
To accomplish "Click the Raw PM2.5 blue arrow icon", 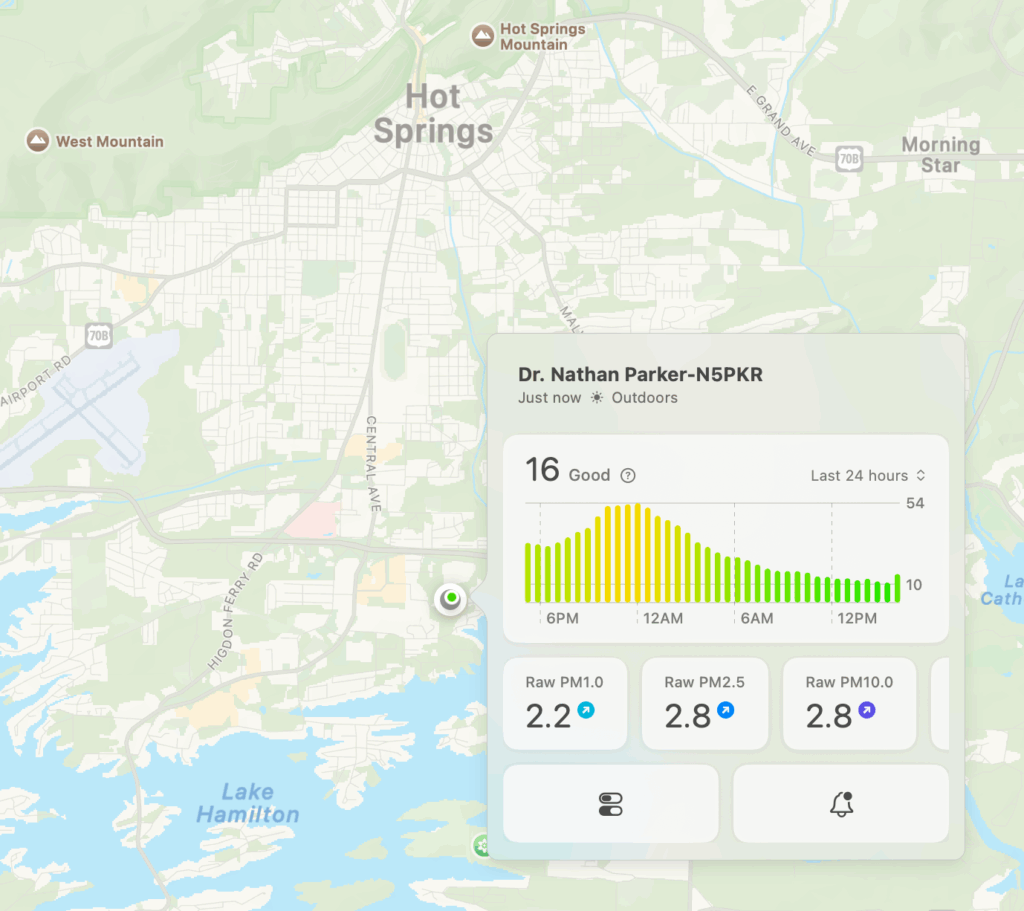I will pyautogui.click(x=725, y=711).
